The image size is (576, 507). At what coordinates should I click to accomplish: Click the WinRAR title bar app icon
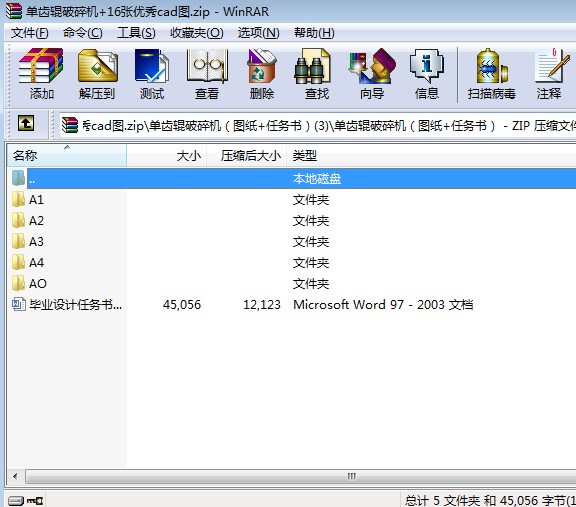click(x=14, y=11)
